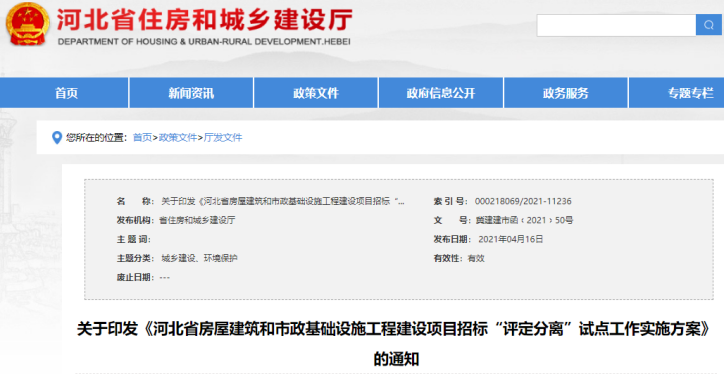Click the index number 000218069/2021-11236
724x374 pixels.
523,201
